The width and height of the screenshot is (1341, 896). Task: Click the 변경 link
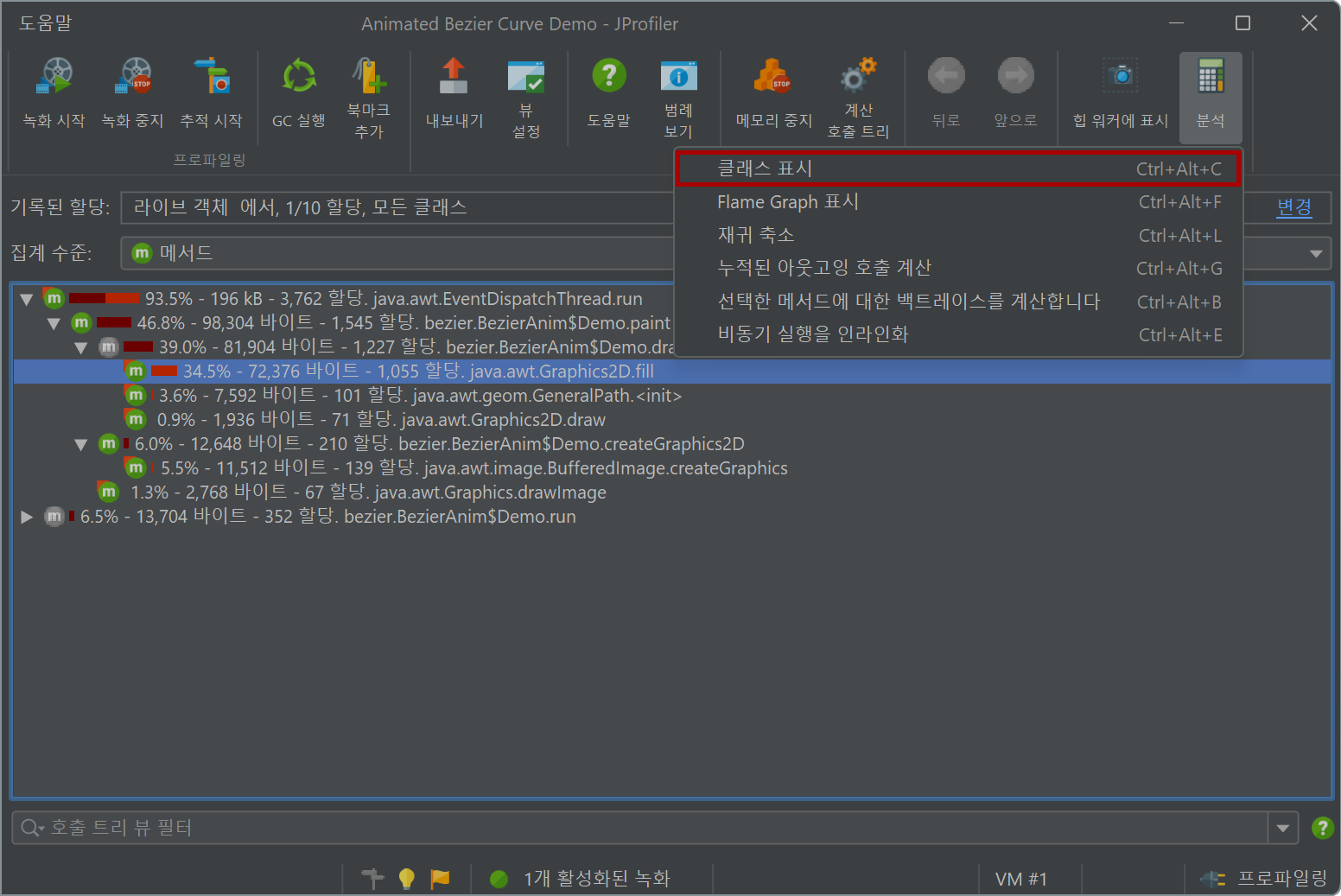1294,207
